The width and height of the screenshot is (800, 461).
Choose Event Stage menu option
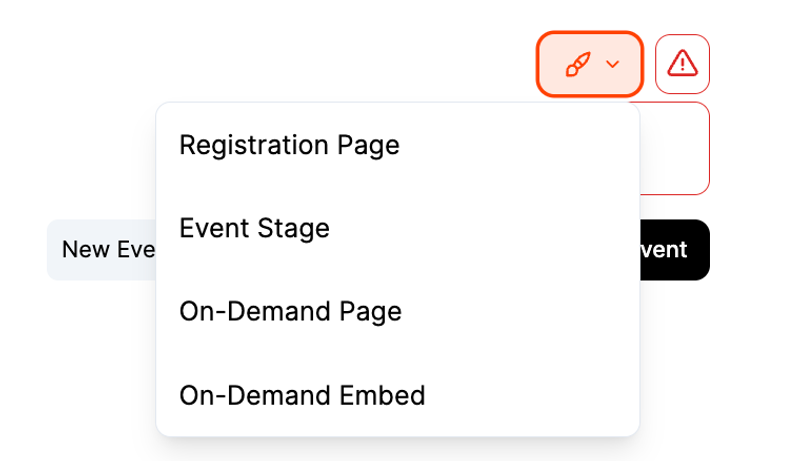click(x=397, y=228)
